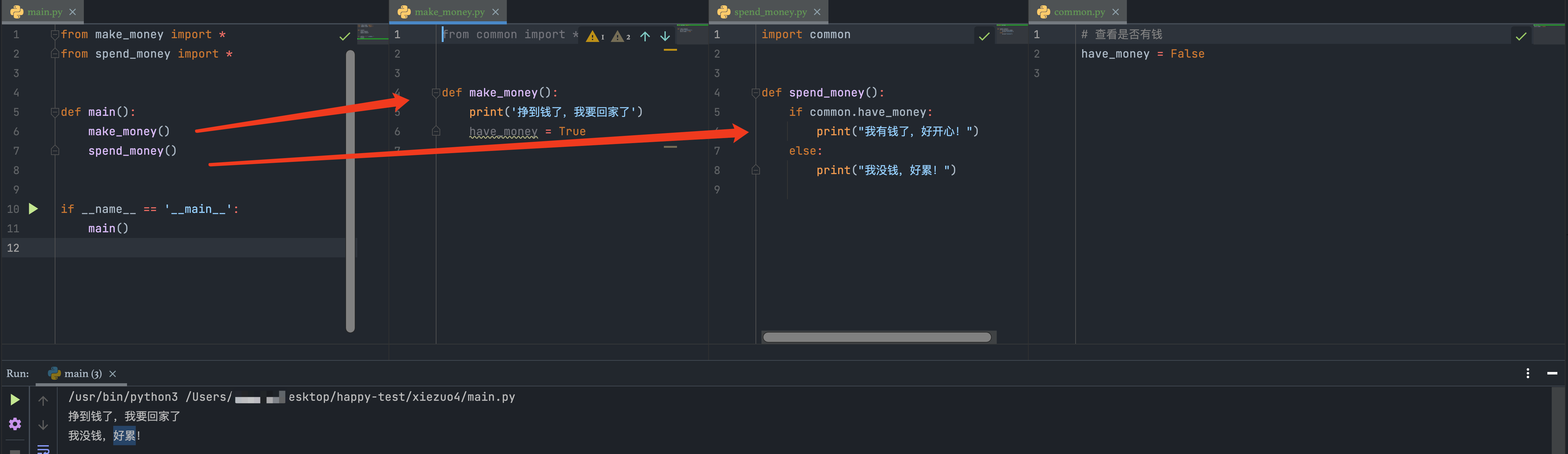Collapse def make_money() fold marker
The height and width of the screenshot is (454, 1568).
tap(436, 93)
